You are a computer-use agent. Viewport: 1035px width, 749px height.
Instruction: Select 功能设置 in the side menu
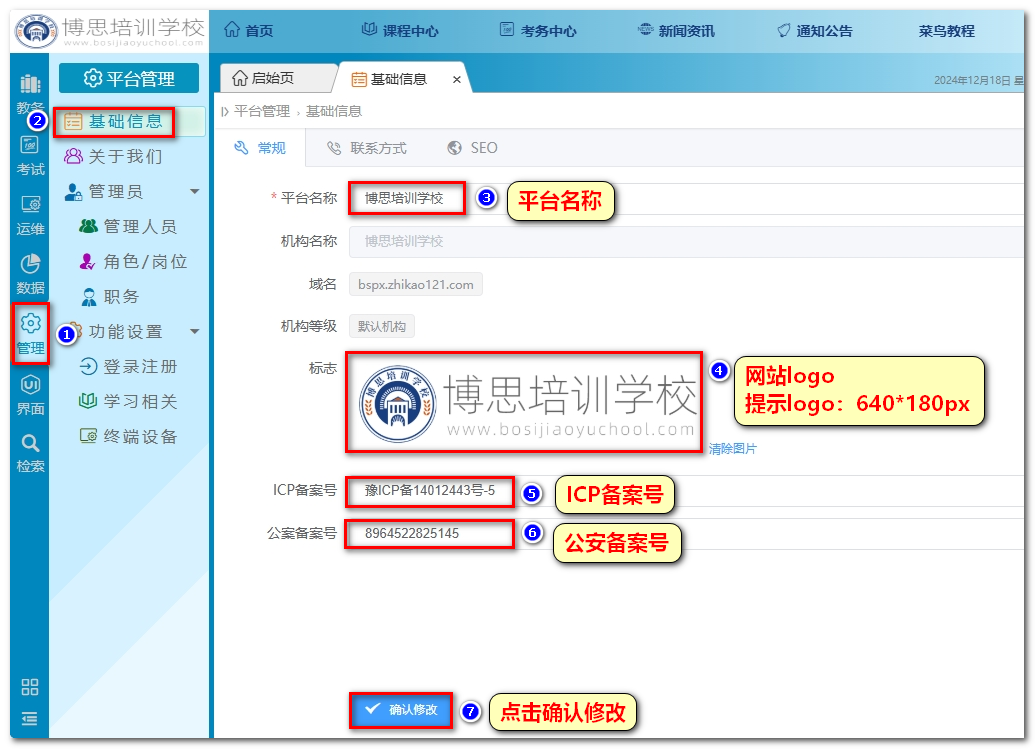click(x=116, y=331)
